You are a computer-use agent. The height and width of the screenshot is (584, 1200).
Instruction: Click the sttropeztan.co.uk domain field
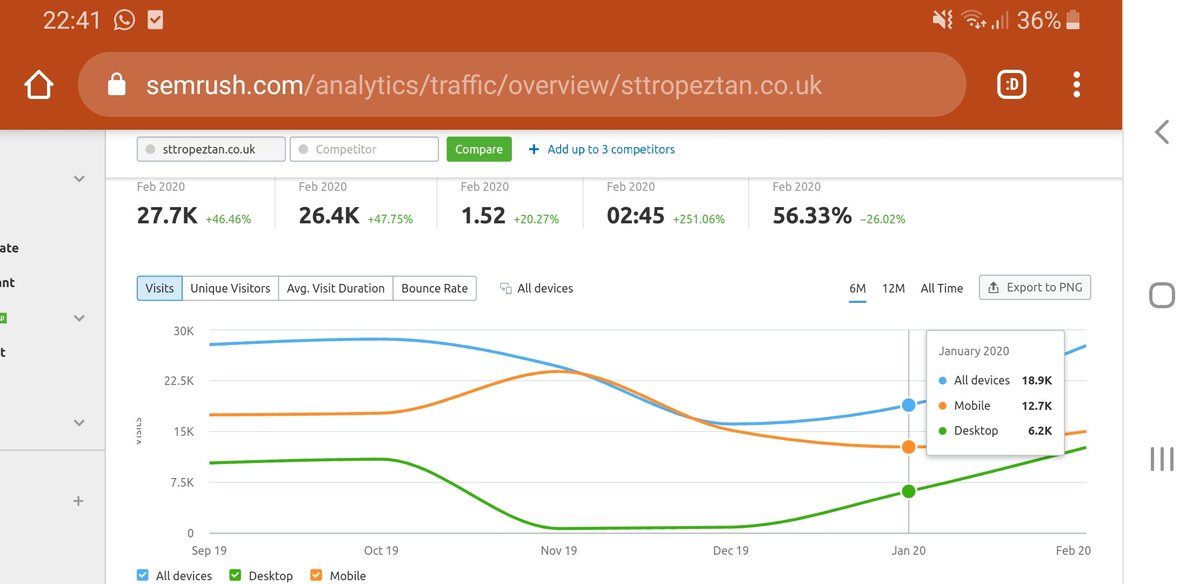(211, 149)
